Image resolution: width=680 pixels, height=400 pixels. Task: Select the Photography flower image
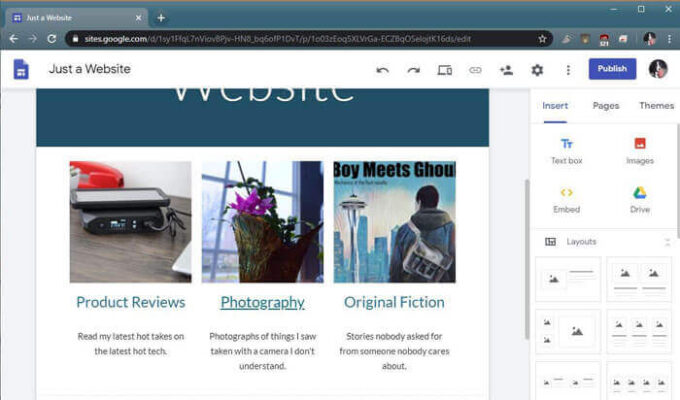(262, 222)
